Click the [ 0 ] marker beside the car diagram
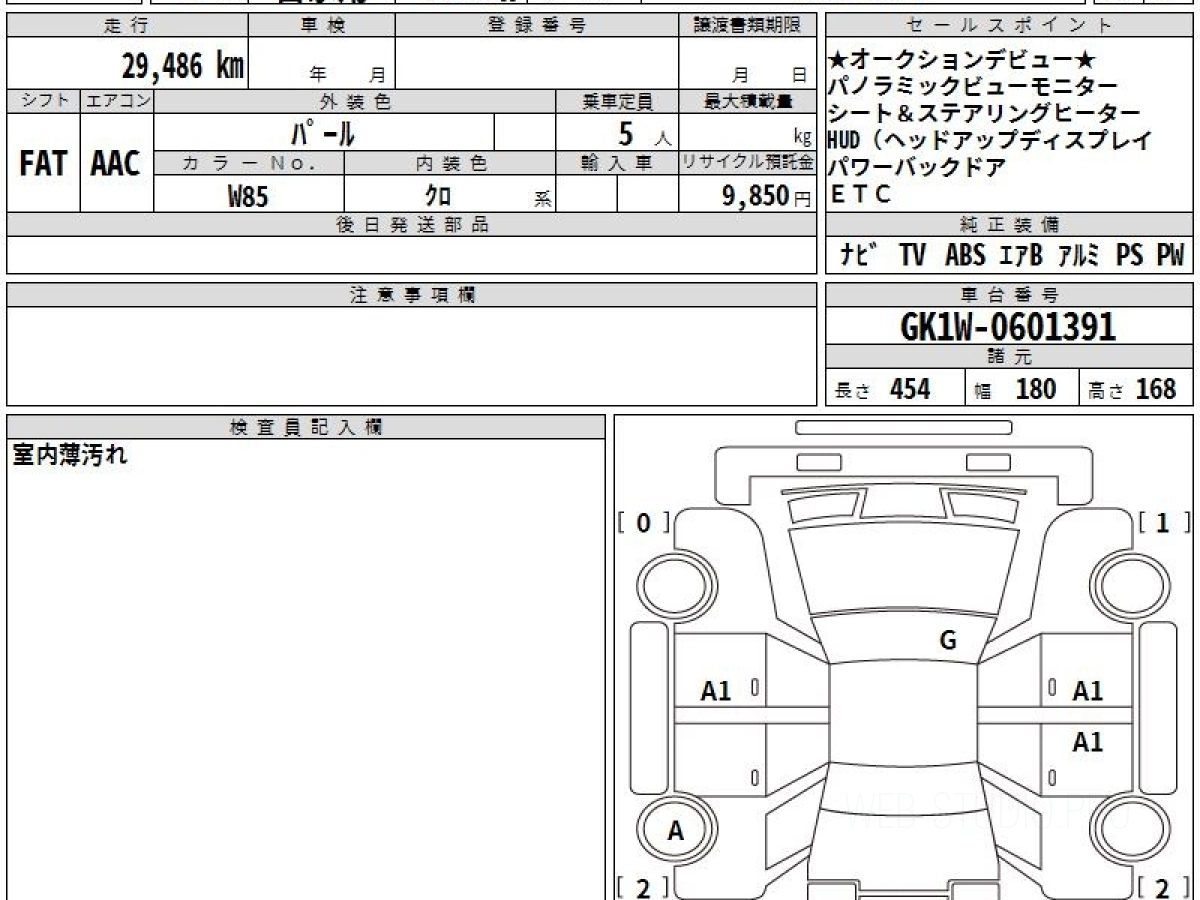The height and width of the screenshot is (900, 1200). 643,522
